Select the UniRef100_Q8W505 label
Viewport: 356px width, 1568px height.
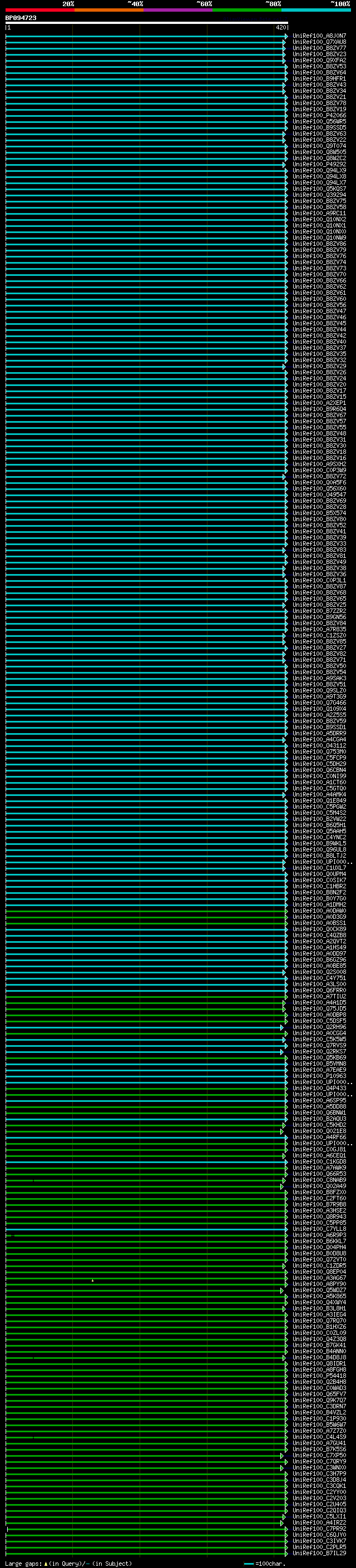click(319, 152)
